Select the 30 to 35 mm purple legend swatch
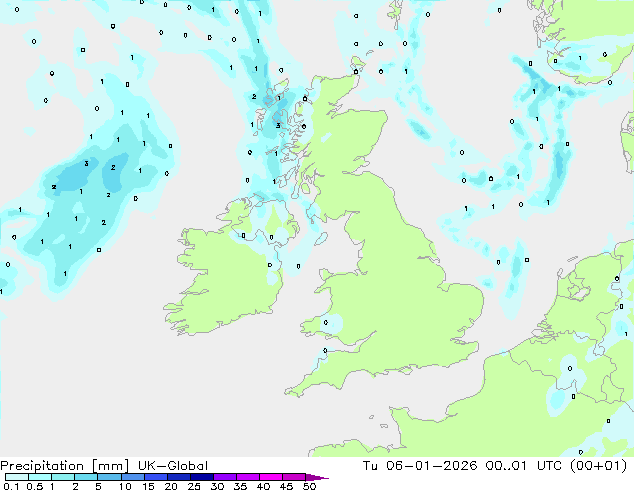This screenshot has width=634, height=490. click(225, 477)
